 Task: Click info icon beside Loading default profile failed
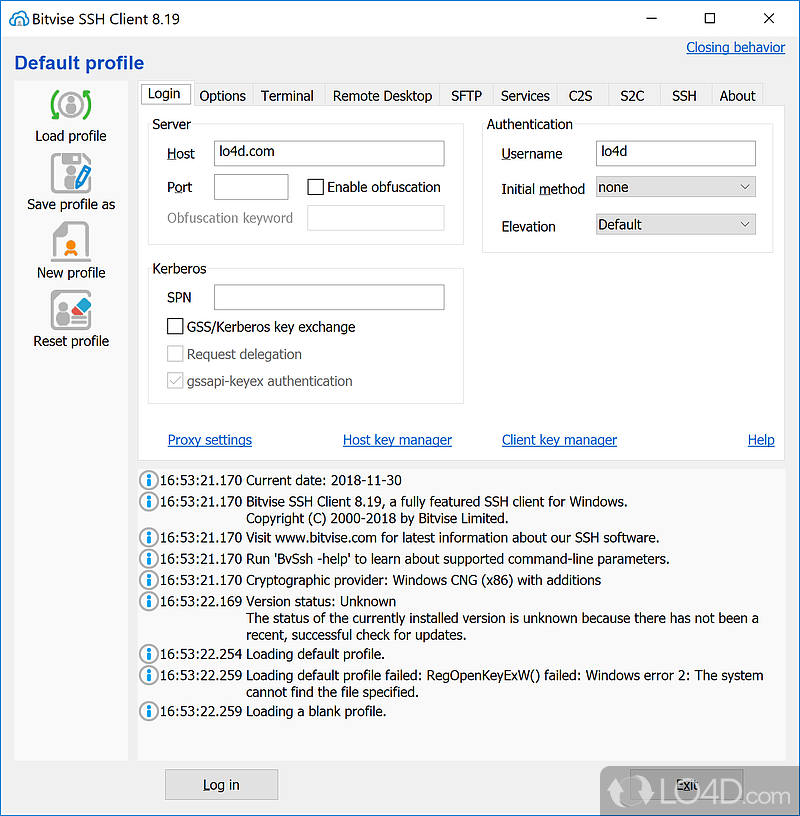coord(149,675)
